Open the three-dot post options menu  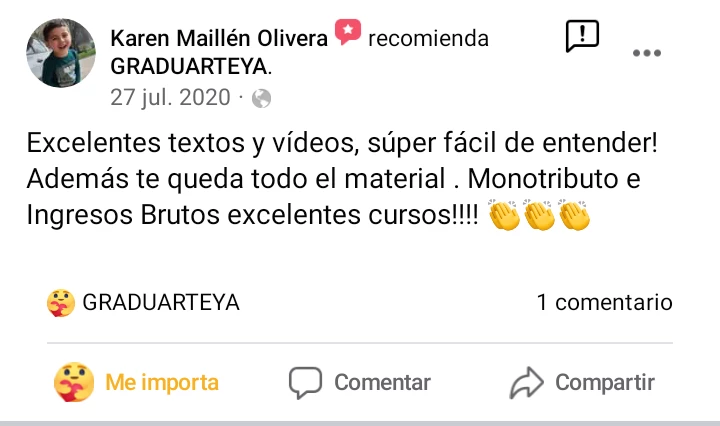pos(647,53)
